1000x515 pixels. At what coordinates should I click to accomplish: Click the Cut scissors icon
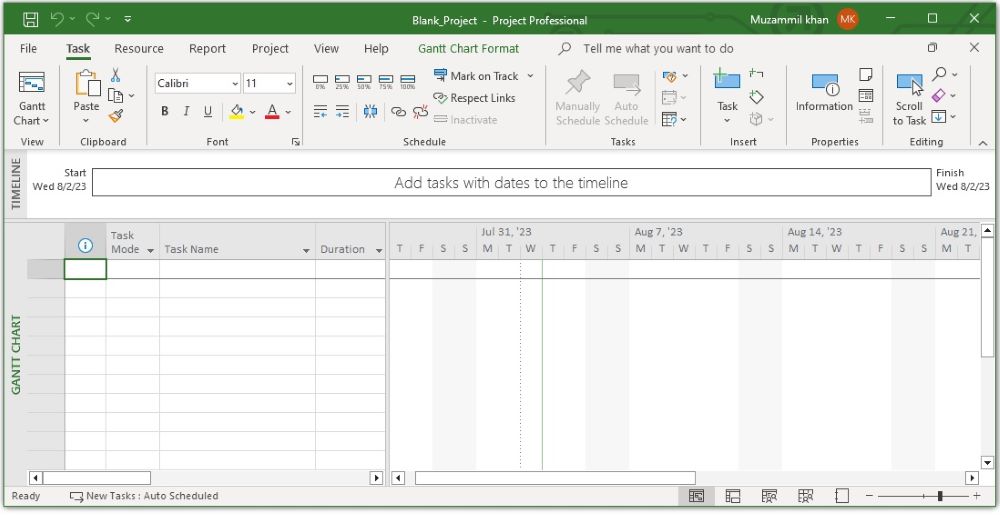point(116,75)
